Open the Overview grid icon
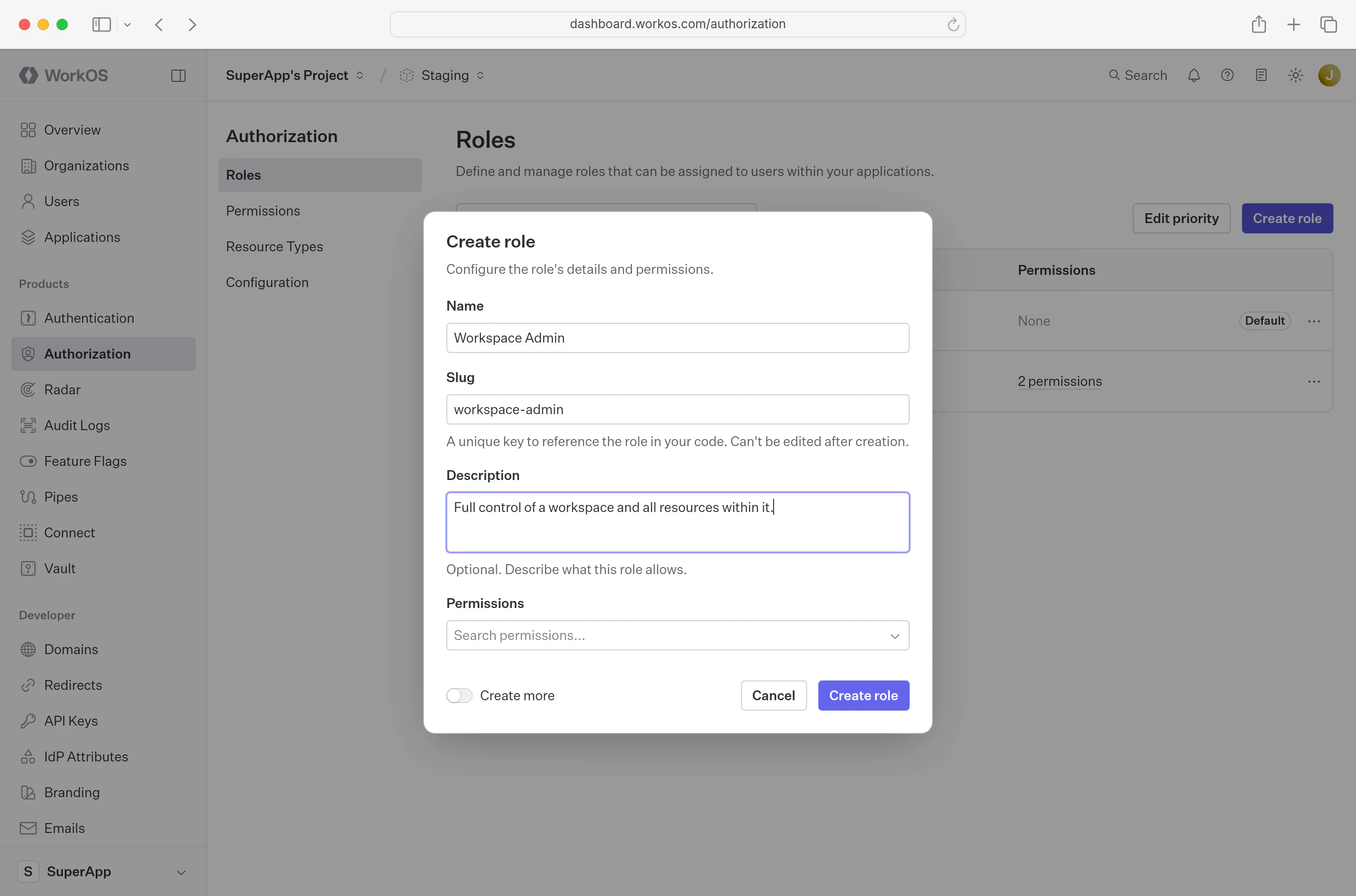Screen dimensions: 1356x896 [x=28, y=130]
